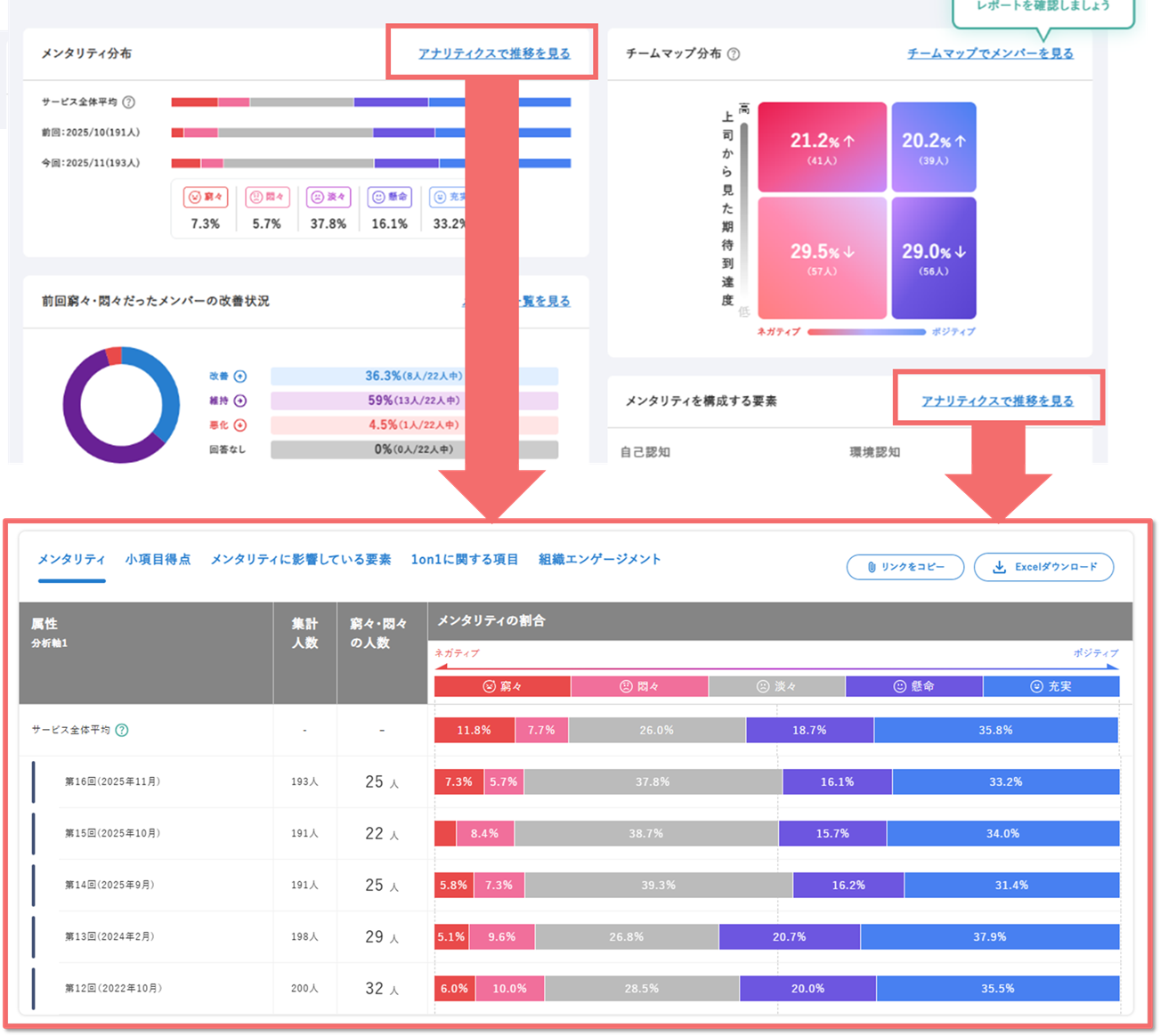This screenshot has width=1160, height=1036.
Task: Select the 21.2% (41人) team map quadrant
Action: click(823, 147)
